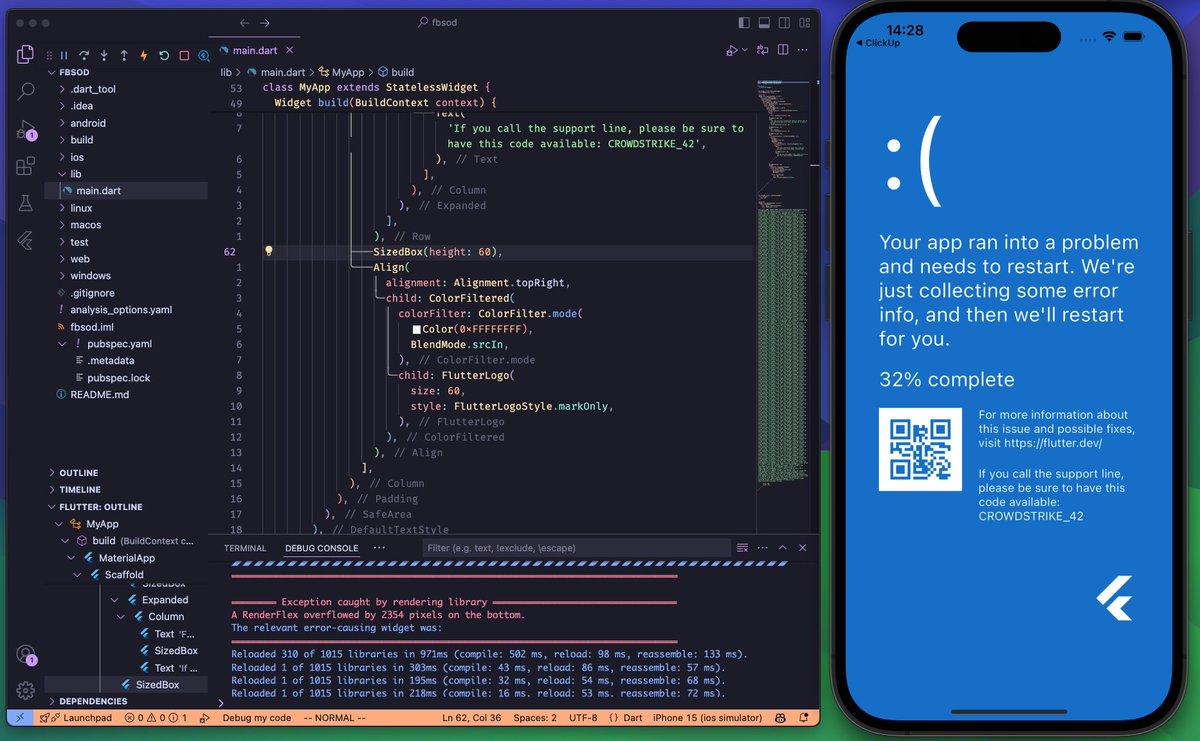The image size is (1200, 741).
Task: Click the Run or Debug play icon
Action: pos(732,50)
